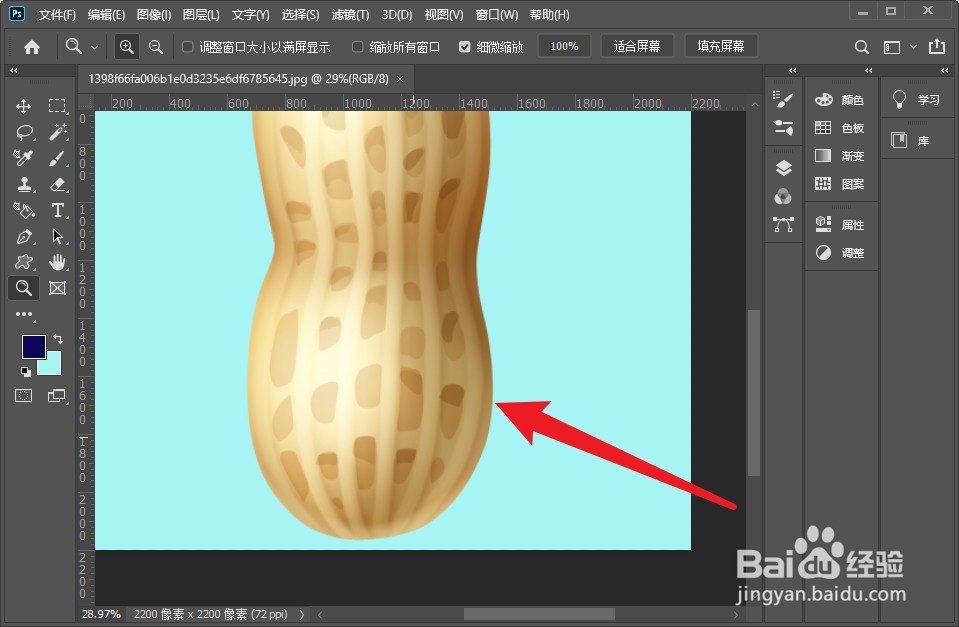
Task: Go to Photoshop Home screen
Action: tap(32, 46)
